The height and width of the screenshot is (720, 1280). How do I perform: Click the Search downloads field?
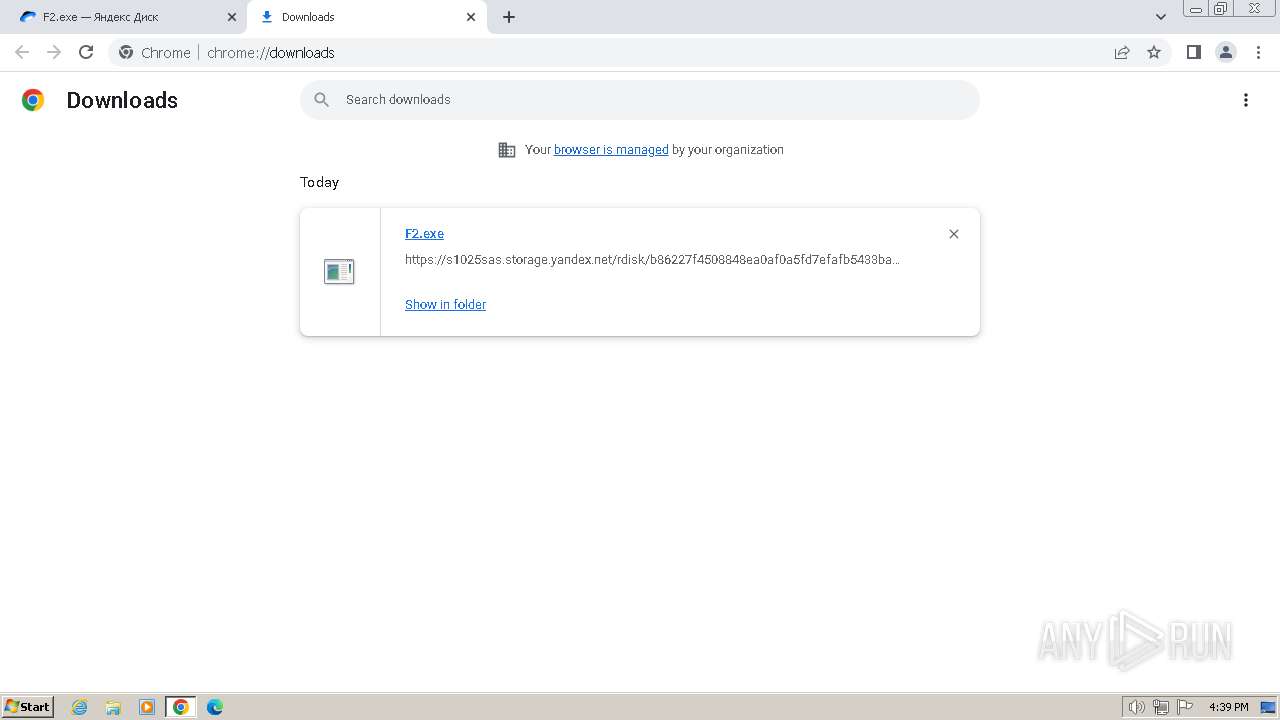pos(640,100)
